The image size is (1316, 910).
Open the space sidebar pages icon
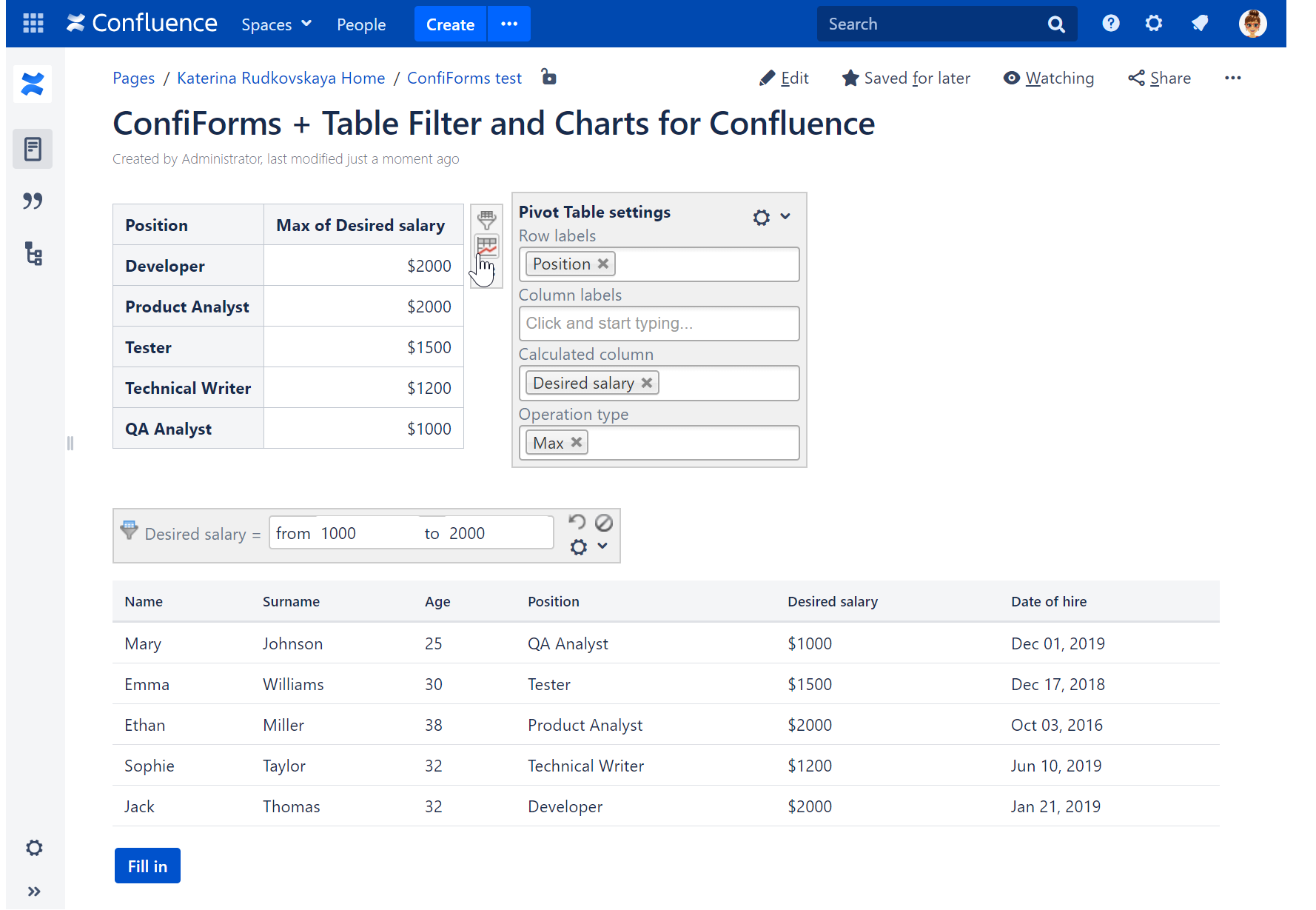(33, 148)
